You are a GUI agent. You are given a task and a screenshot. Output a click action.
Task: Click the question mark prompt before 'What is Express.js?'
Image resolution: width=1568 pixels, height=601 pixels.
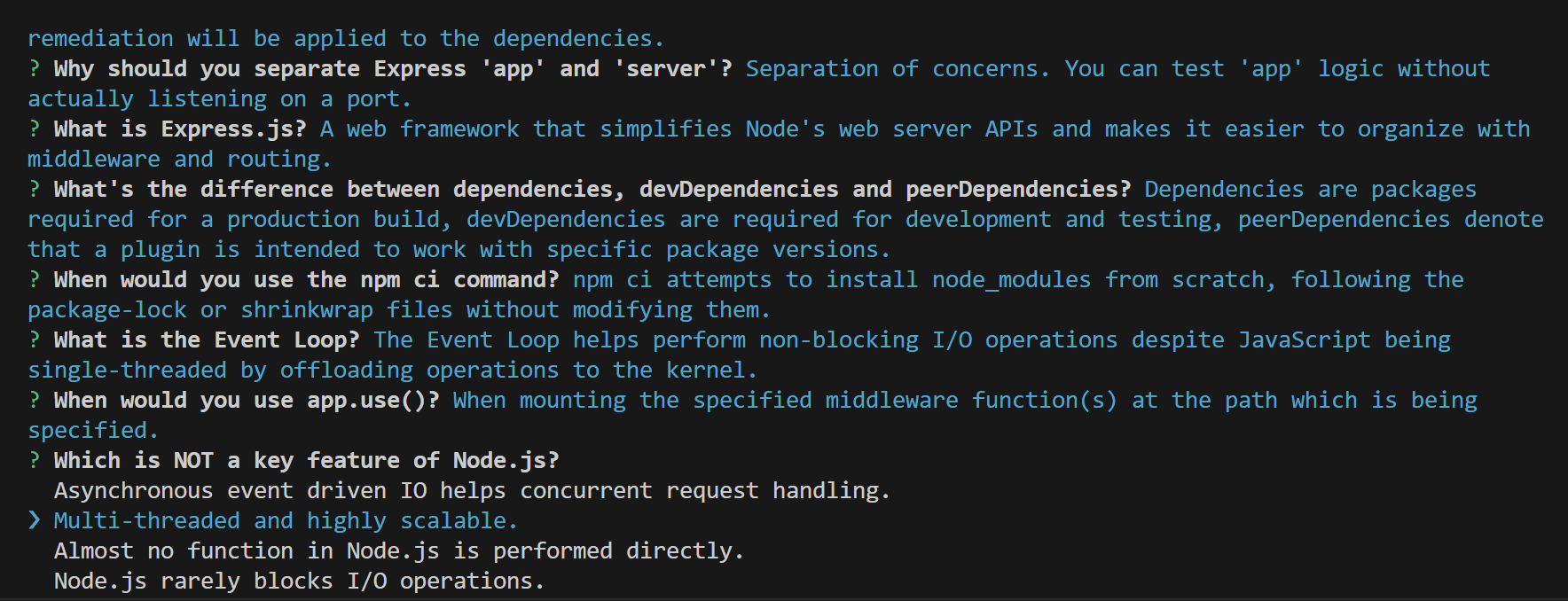(34, 129)
